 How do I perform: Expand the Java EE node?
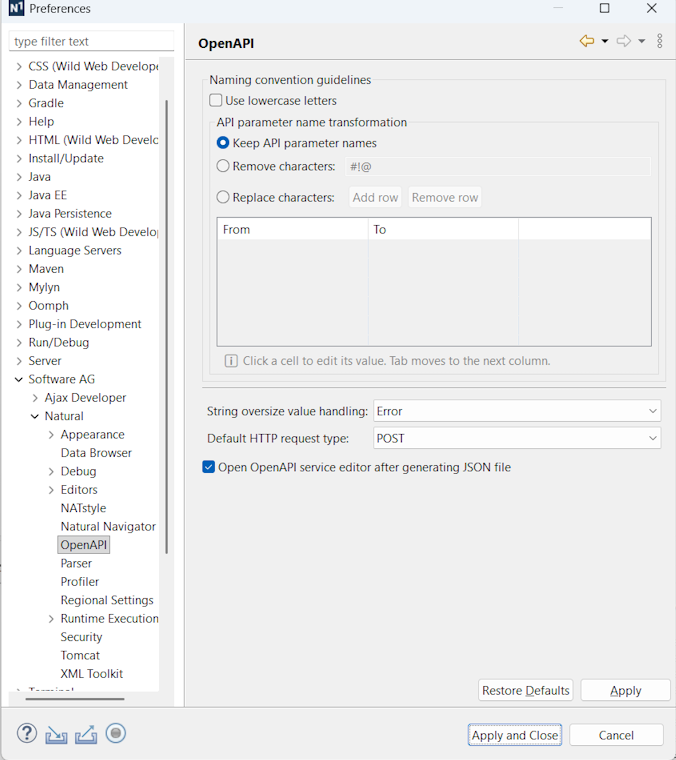[x=19, y=195]
